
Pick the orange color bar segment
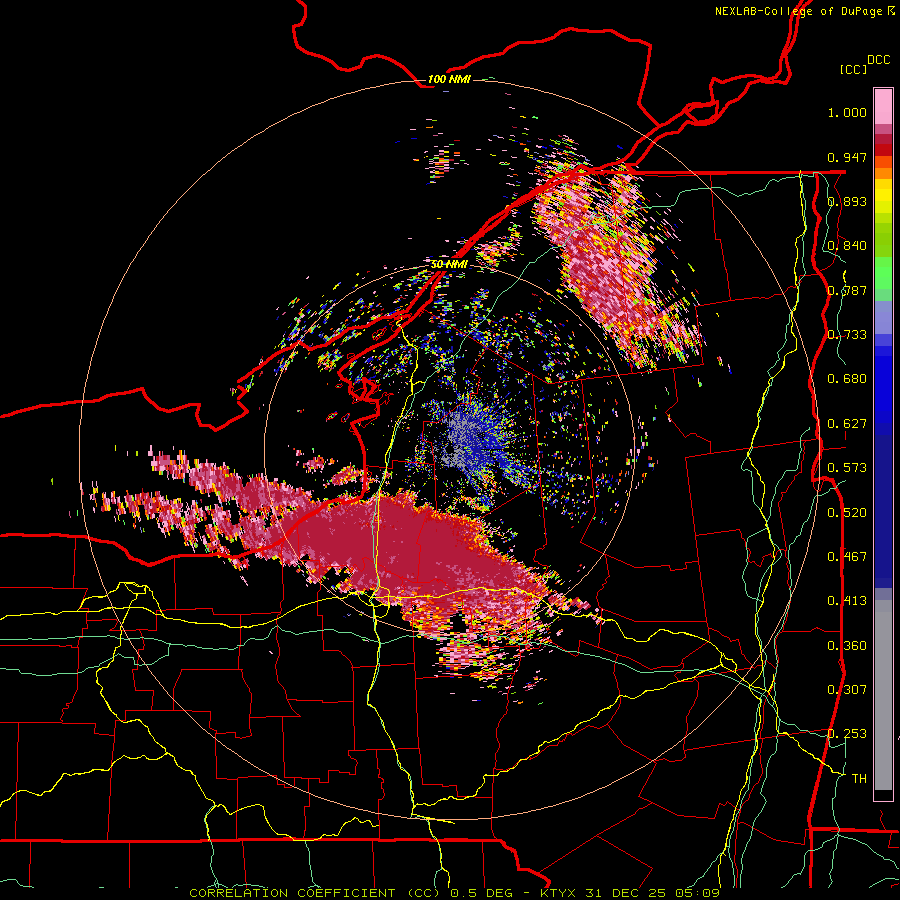pos(883,173)
